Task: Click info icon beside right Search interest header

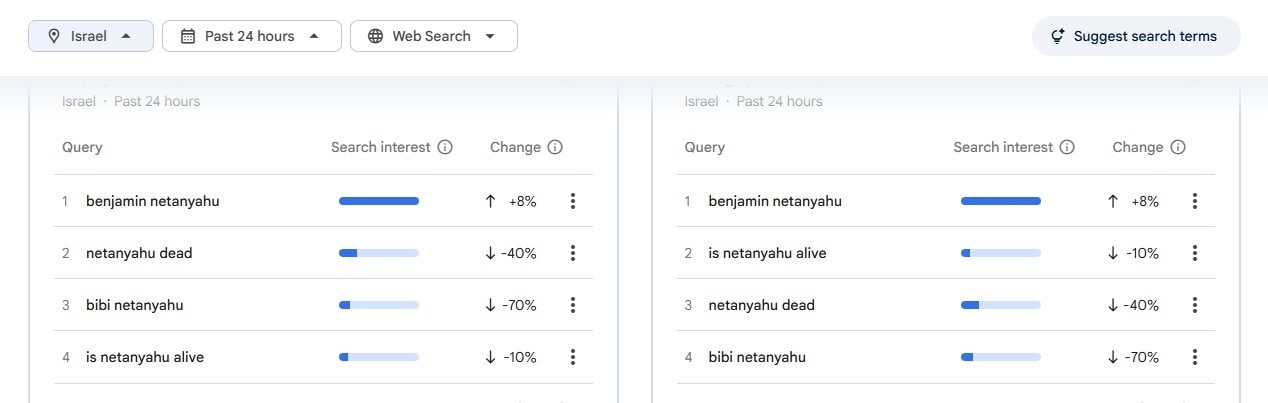Action: tap(1067, 147)
